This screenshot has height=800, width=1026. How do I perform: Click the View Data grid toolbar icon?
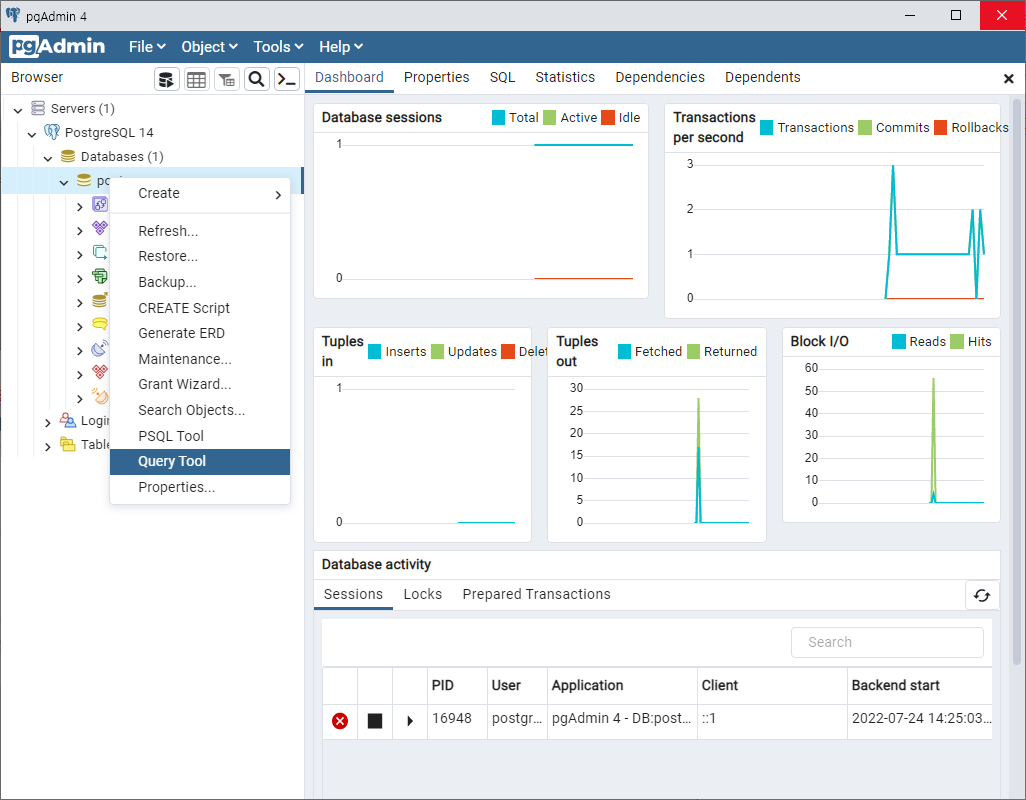pos(196,79)
